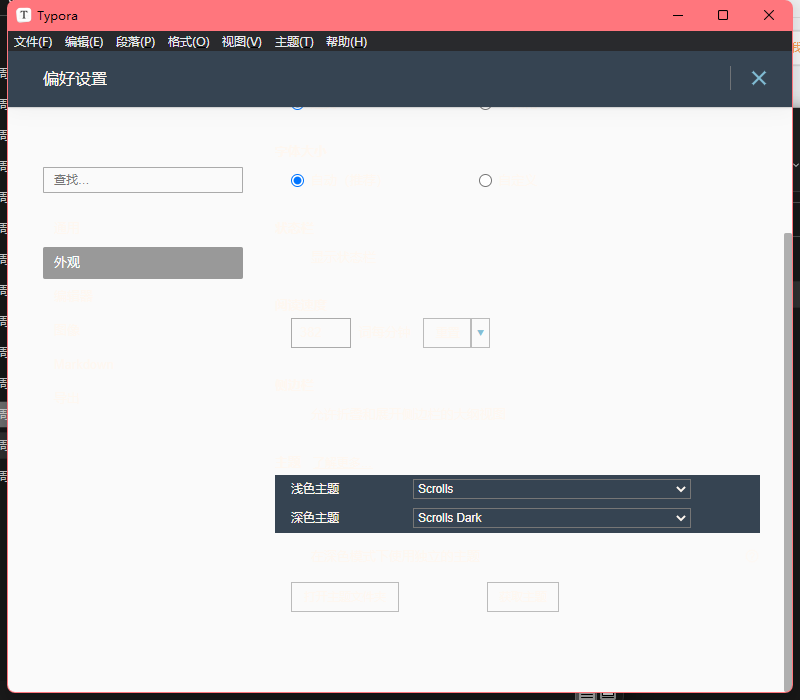Close the 偏好设置 preferences panel
800x700 pixels.
click(759, 78)
